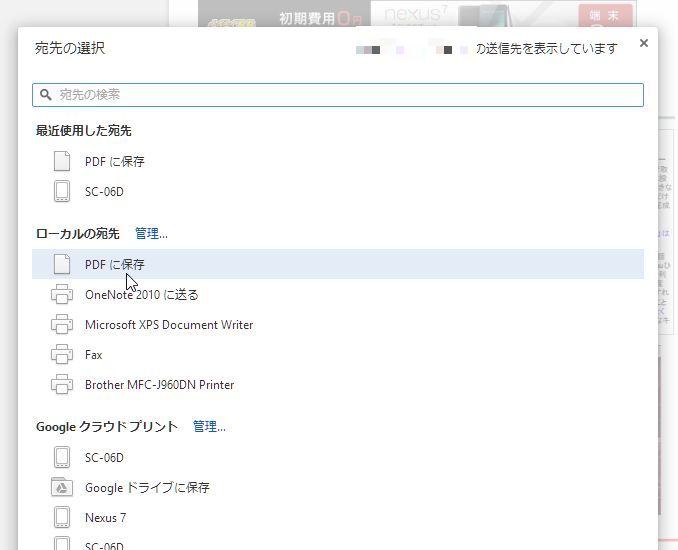678x550 pixels.
Task: Click the destination search field
Action: coord(338,95)
